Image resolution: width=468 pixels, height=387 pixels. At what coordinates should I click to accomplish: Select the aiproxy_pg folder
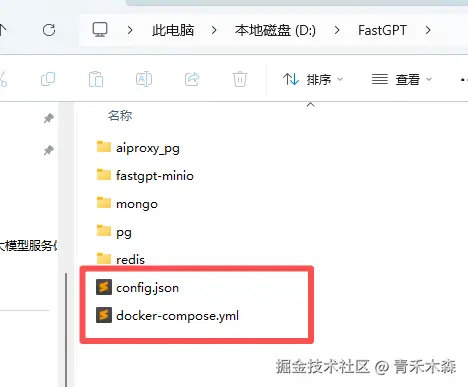click(x=138, y=148)
